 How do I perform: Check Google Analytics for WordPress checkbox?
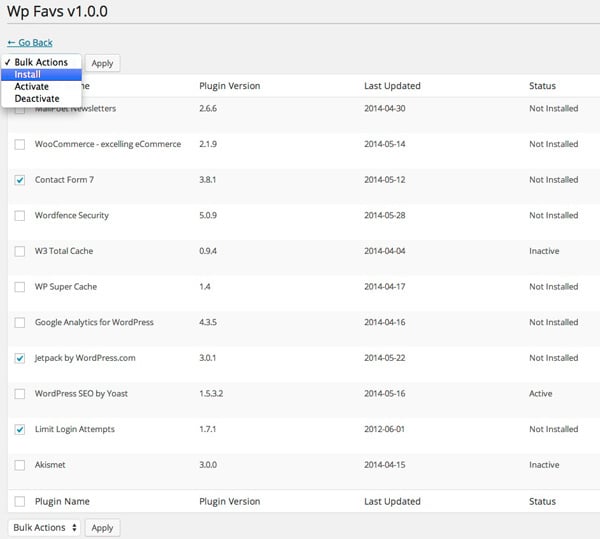(x=20, y=323)
